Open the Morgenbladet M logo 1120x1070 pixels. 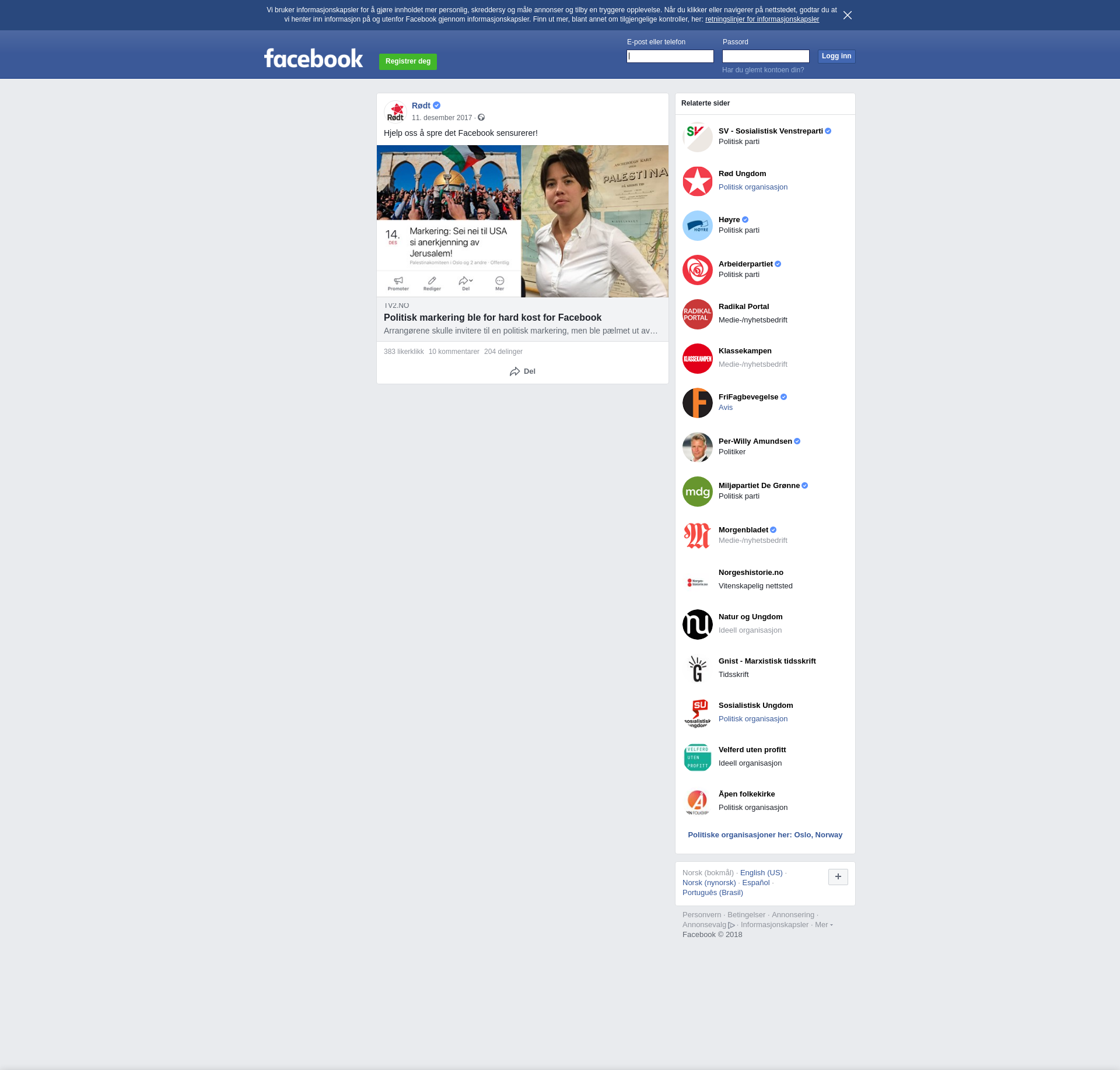(x=698, y=536)
